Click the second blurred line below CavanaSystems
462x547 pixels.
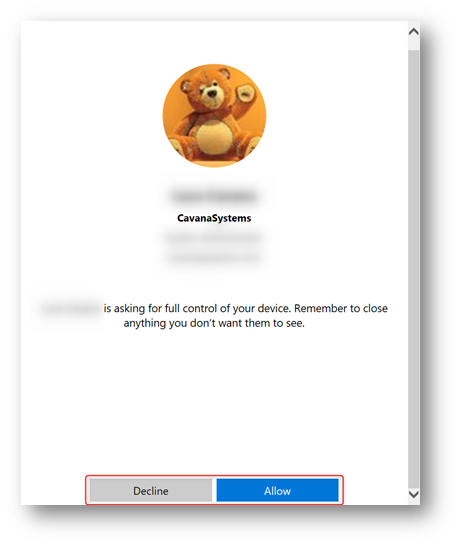(214, 258)
